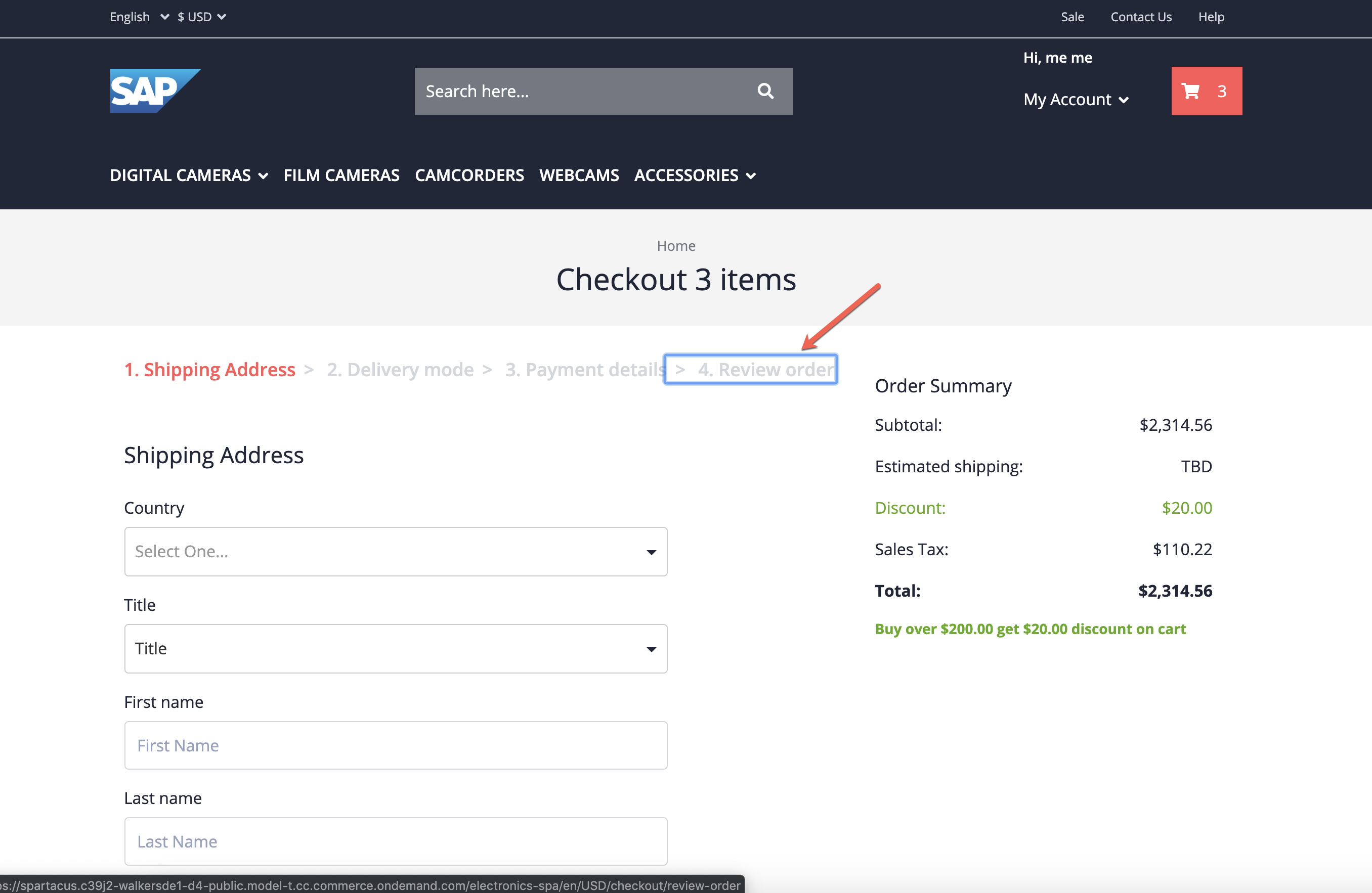This screenshot has width=1372, height=893.
Task: Click the Sales Tax value $110.22
Action: [x=1182, y=549]
